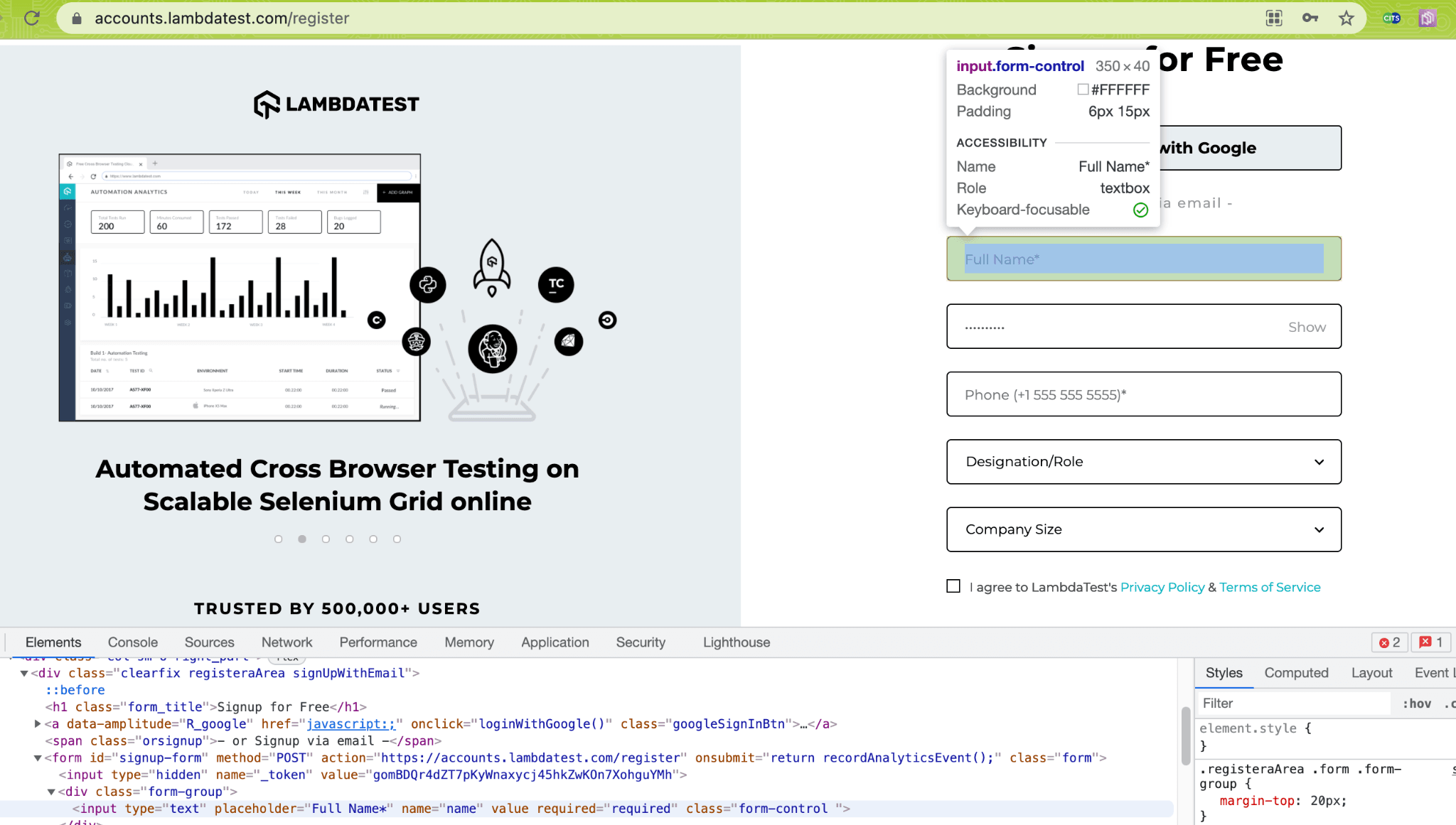Select the Full Name input DOM line

point(461,809)
